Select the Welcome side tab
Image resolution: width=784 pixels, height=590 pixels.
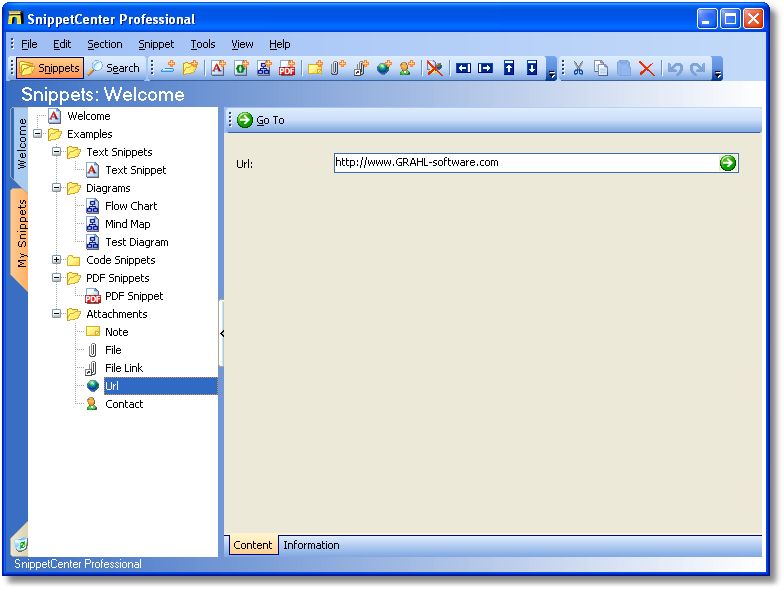tap(21, 144)
